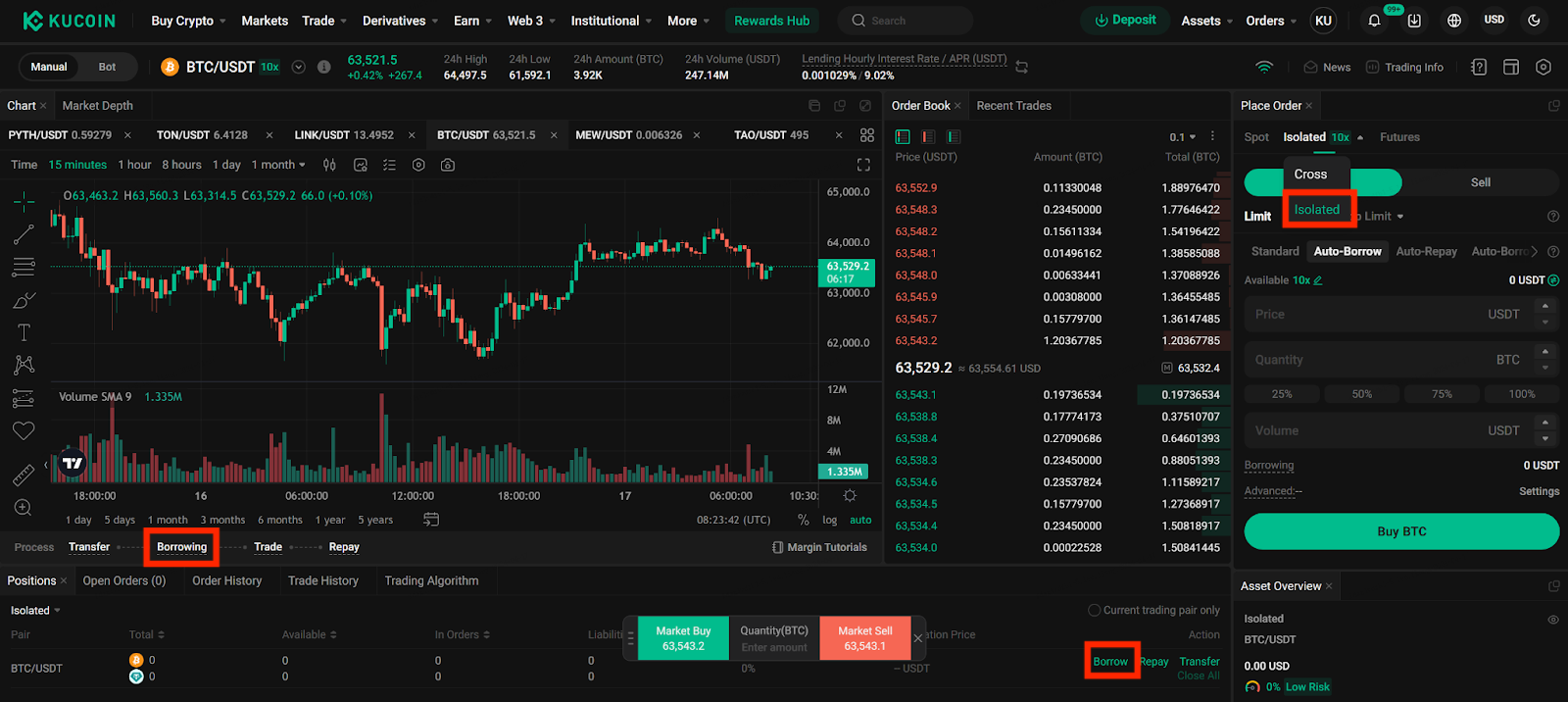Open multi-chart grid layout icon

(x=867, y=135)
